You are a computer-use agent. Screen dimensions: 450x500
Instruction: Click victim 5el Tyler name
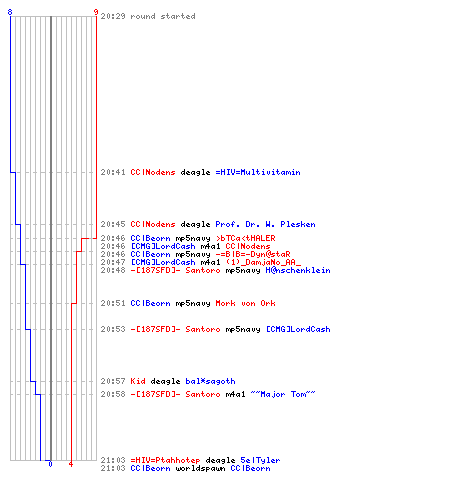[x=260, y=460]
